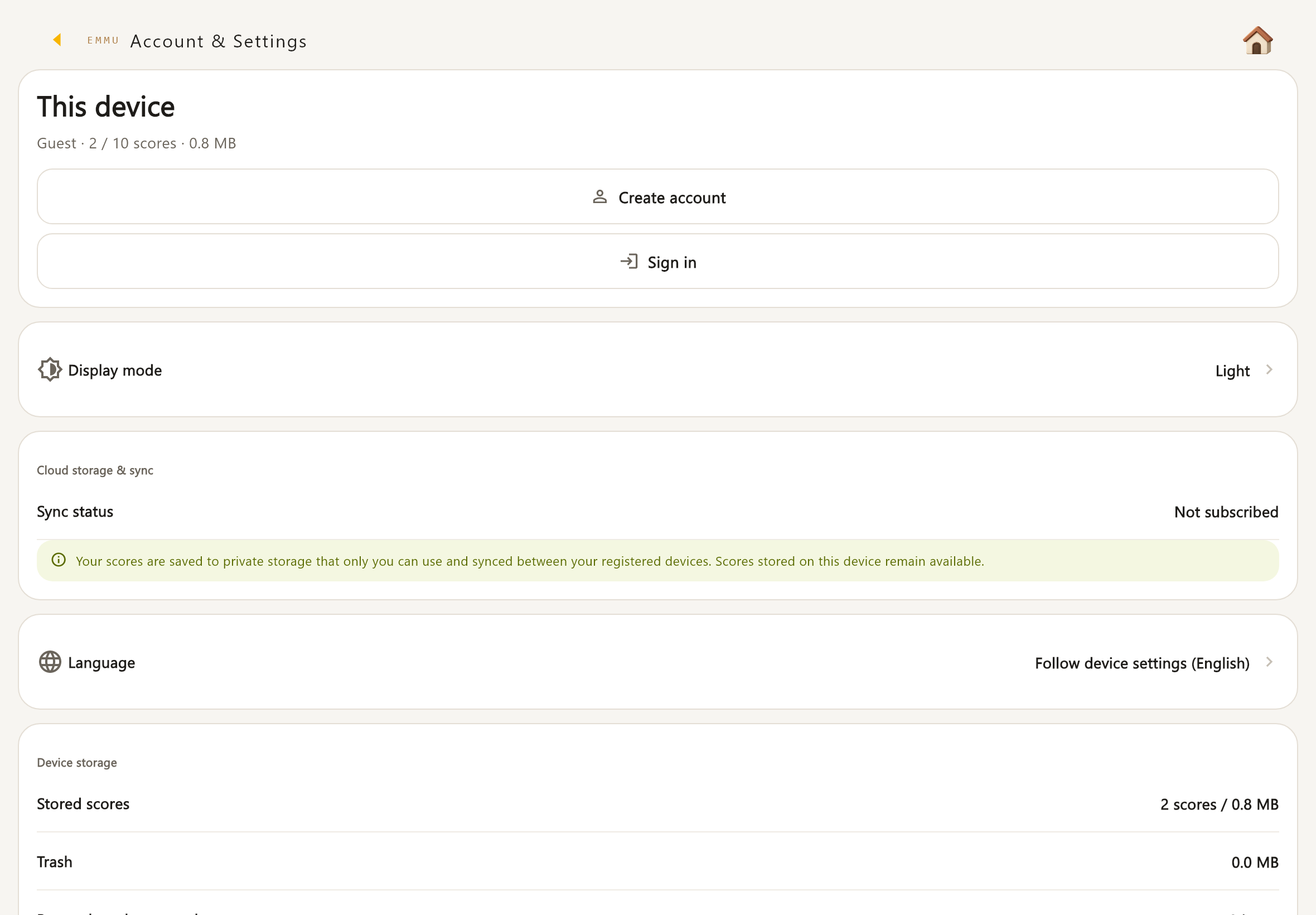Click the Trash '0.0 MB' value
1316x915 pixels.
[x=1255, y=862]
